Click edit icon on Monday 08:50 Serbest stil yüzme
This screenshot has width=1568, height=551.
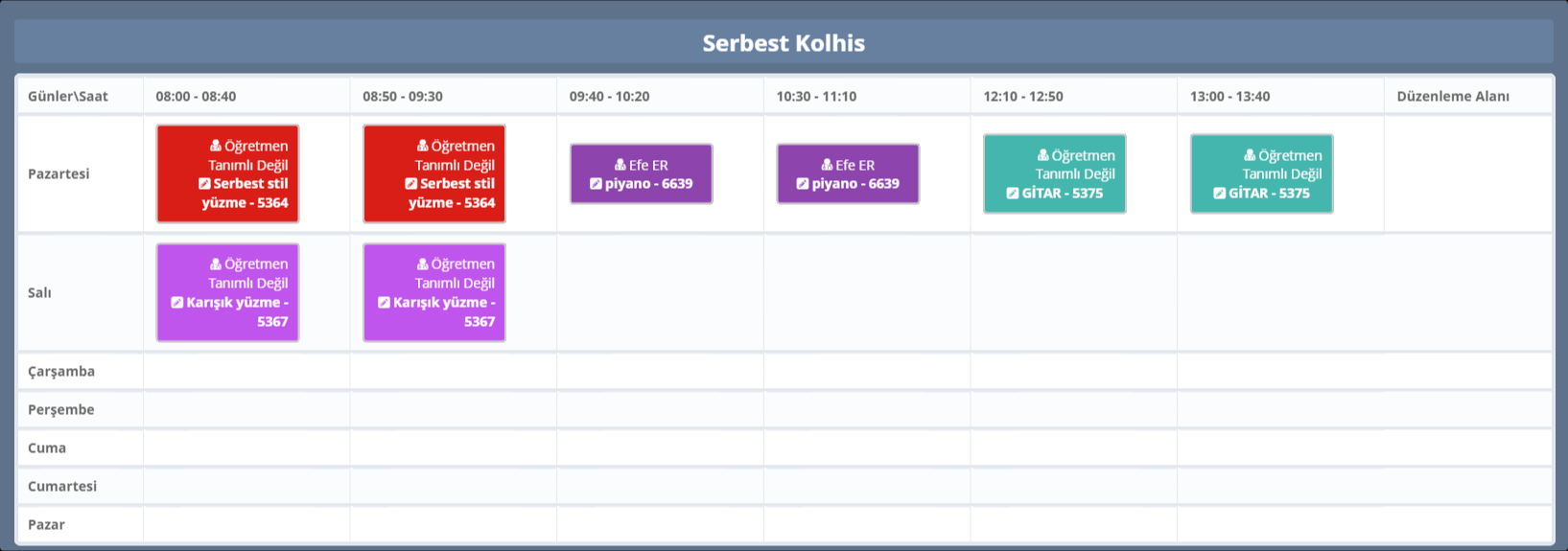click(411, 184)
